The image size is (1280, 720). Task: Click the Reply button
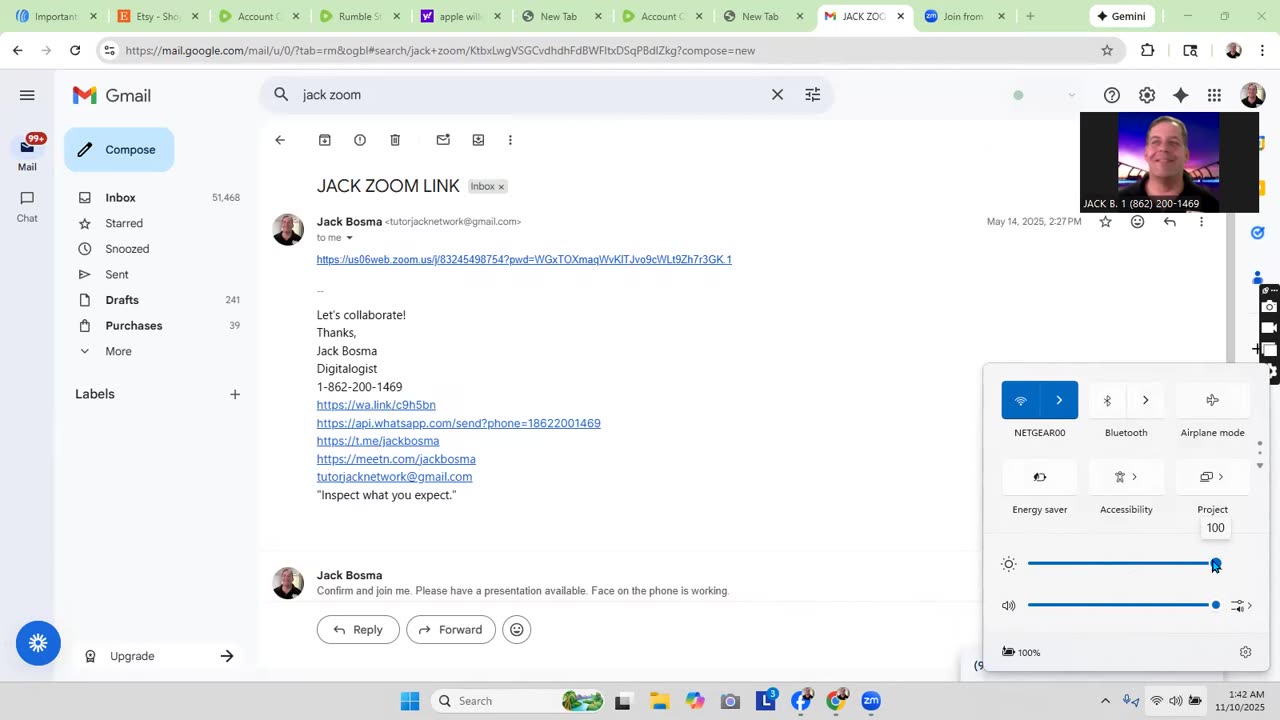pyautogui.click(x=358, y=629)
